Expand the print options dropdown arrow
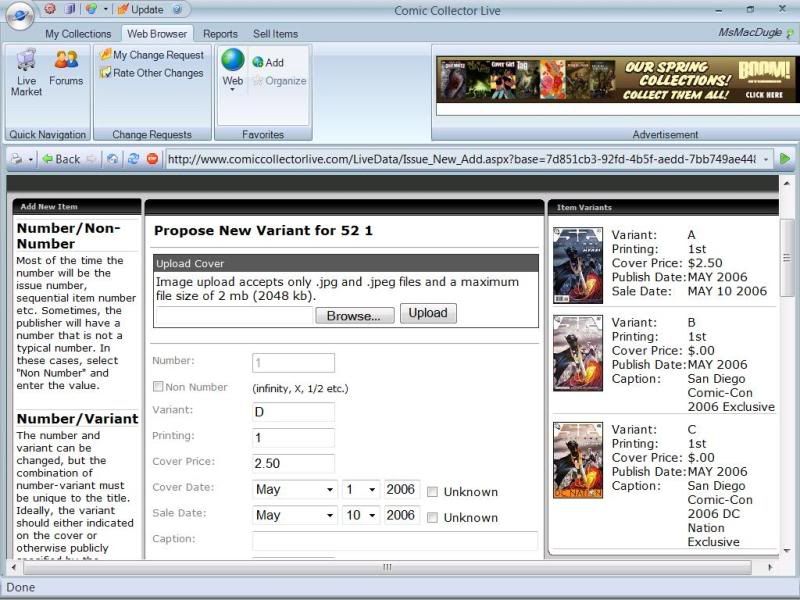Image resolution: width=800 pixels, height=600 pixels. (31, 160)
